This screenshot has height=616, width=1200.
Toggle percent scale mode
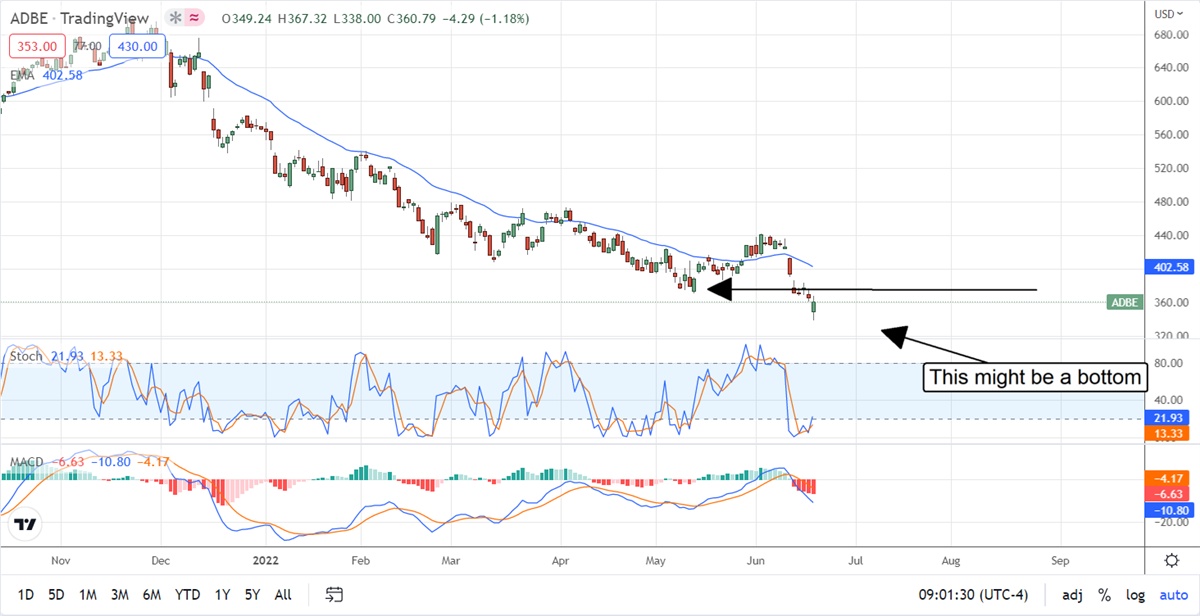click(1105, 595)
